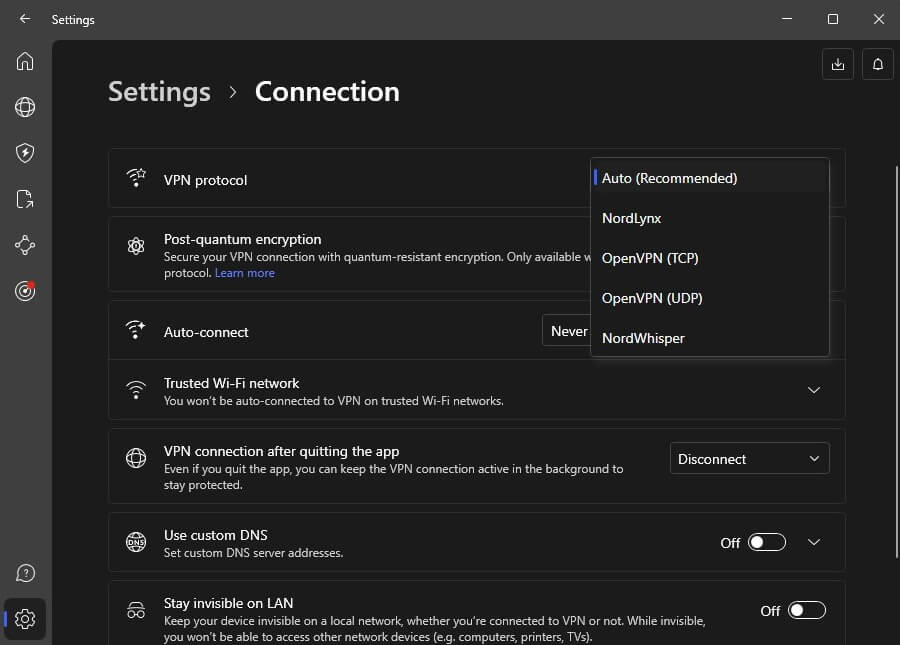Click the Use custom DNS title

point(216,535)
